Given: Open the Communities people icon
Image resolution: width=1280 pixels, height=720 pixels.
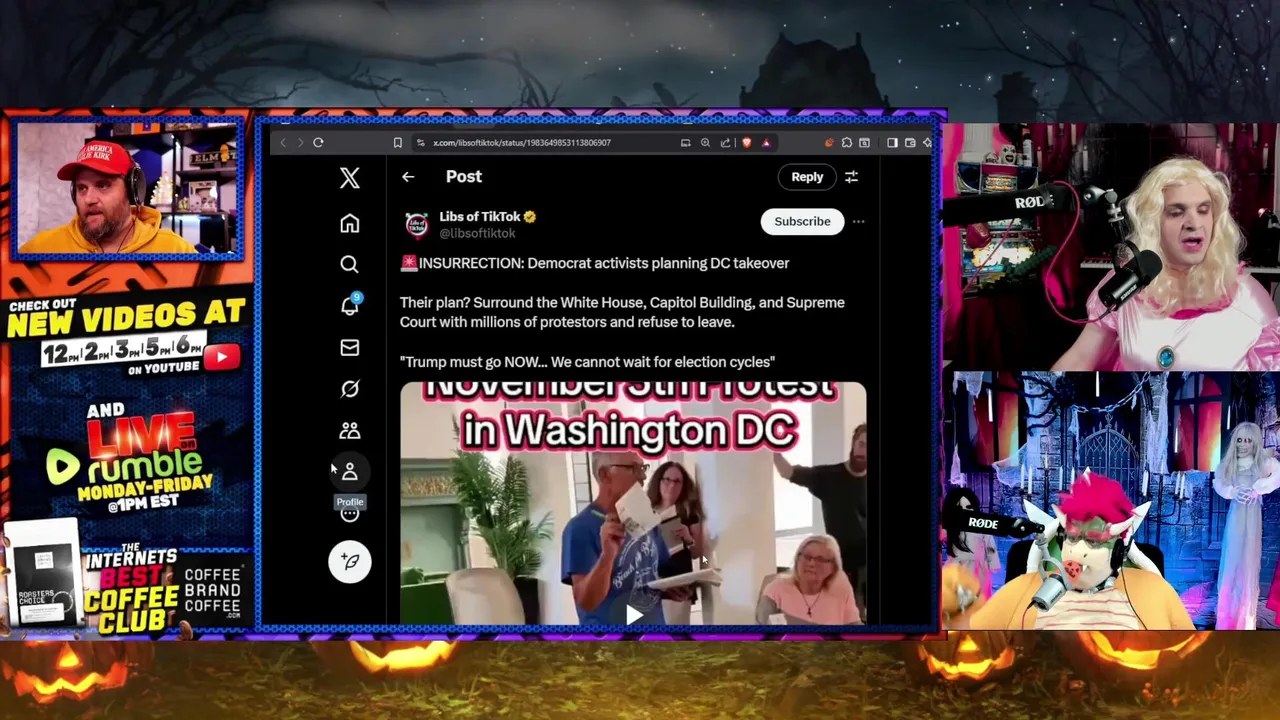Looking at the screenshot, I should click(349, 430).
